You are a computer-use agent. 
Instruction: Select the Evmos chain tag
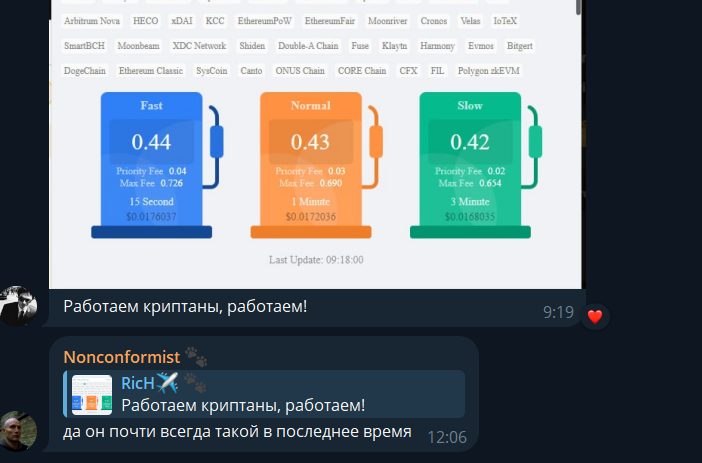click(x=481, y=46)
